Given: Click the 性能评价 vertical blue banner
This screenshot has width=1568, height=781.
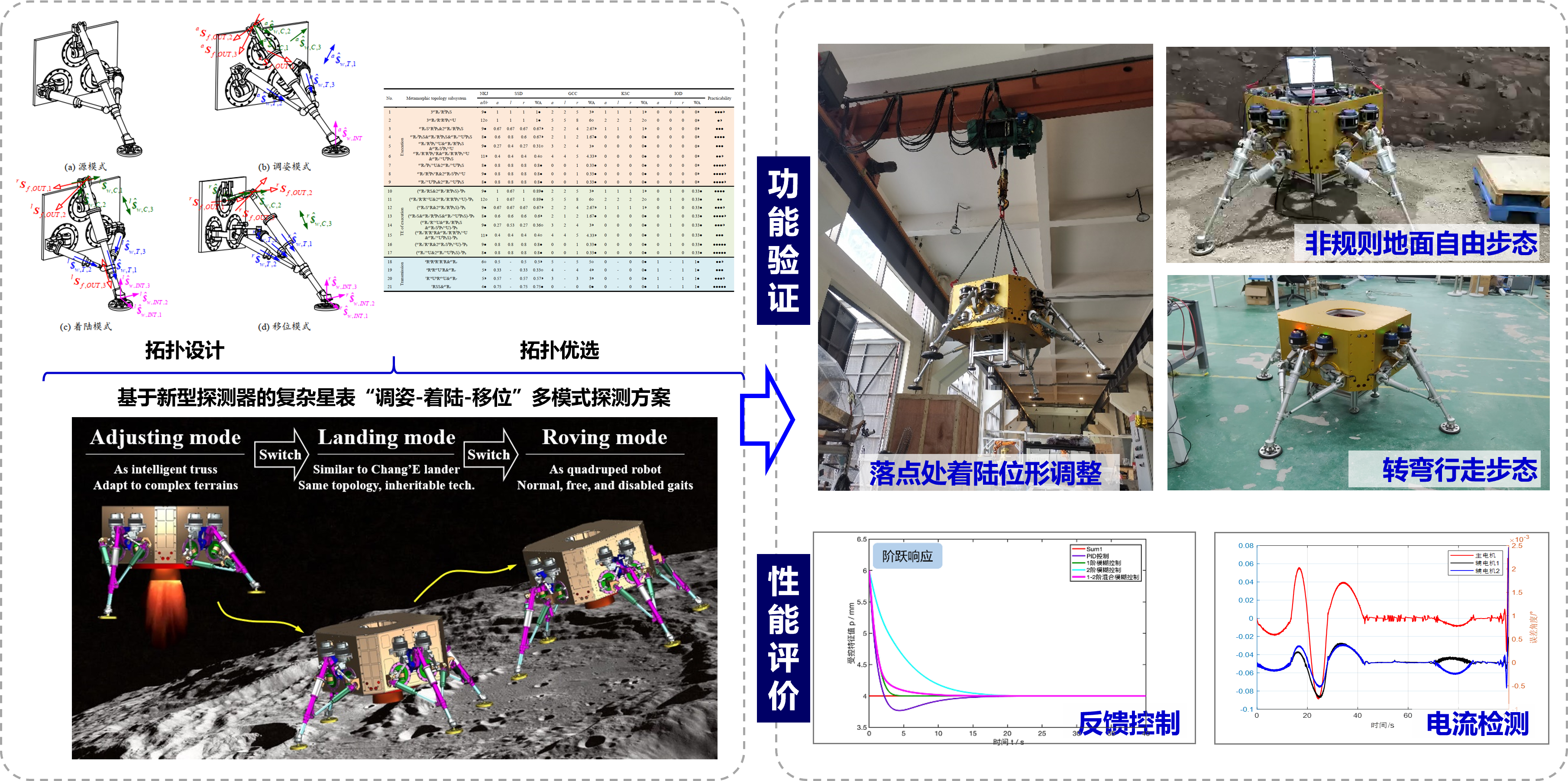Looking at the screenshot, I should pos(783,637).
